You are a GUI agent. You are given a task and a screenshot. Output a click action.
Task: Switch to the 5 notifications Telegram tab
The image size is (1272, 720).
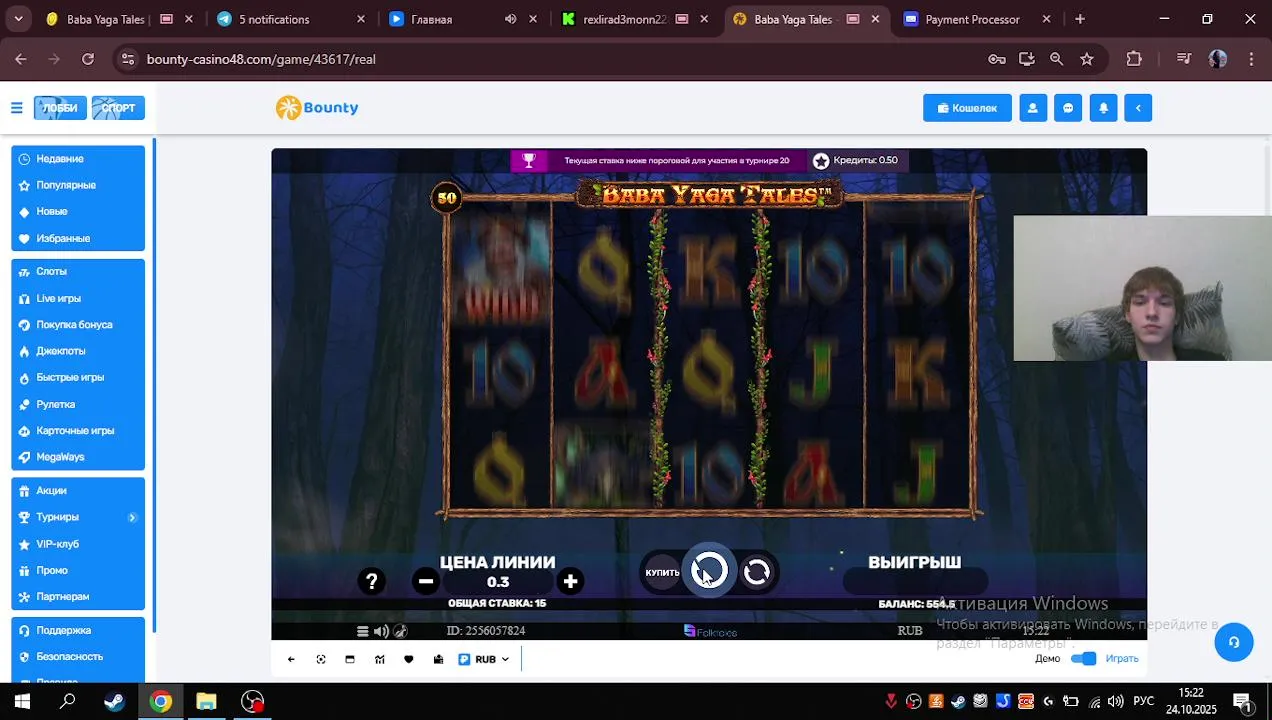click(290, 19)
